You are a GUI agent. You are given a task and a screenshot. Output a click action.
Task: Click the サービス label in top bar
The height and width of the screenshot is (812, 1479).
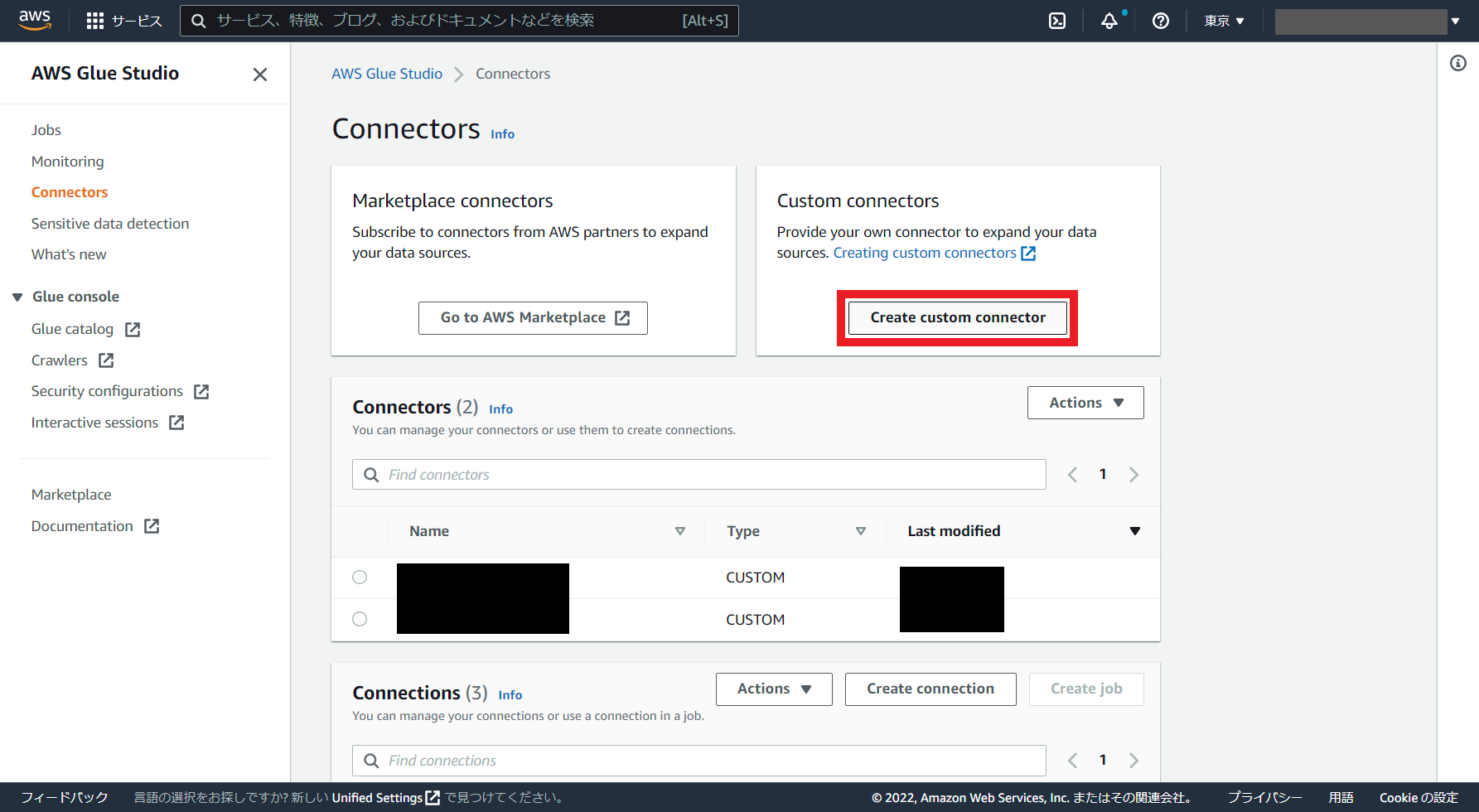pyautogui.click(x=137, y=21)
